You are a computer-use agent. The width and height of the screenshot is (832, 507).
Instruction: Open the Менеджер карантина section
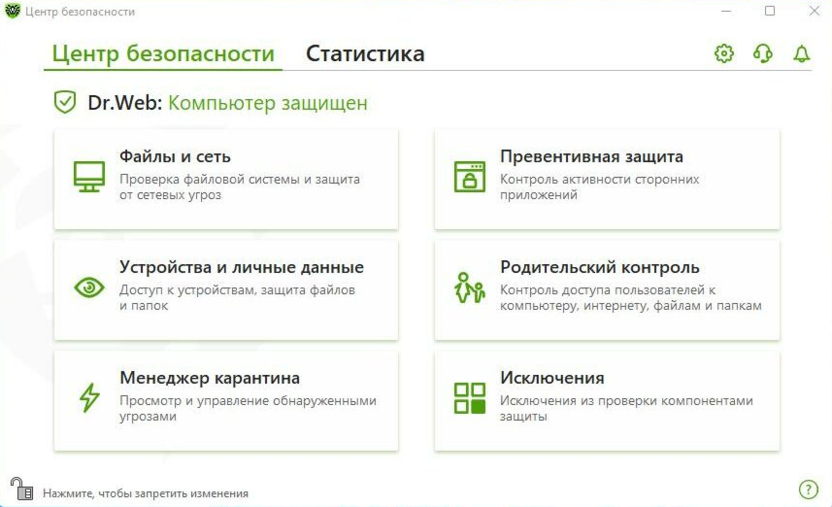[226, 401]
